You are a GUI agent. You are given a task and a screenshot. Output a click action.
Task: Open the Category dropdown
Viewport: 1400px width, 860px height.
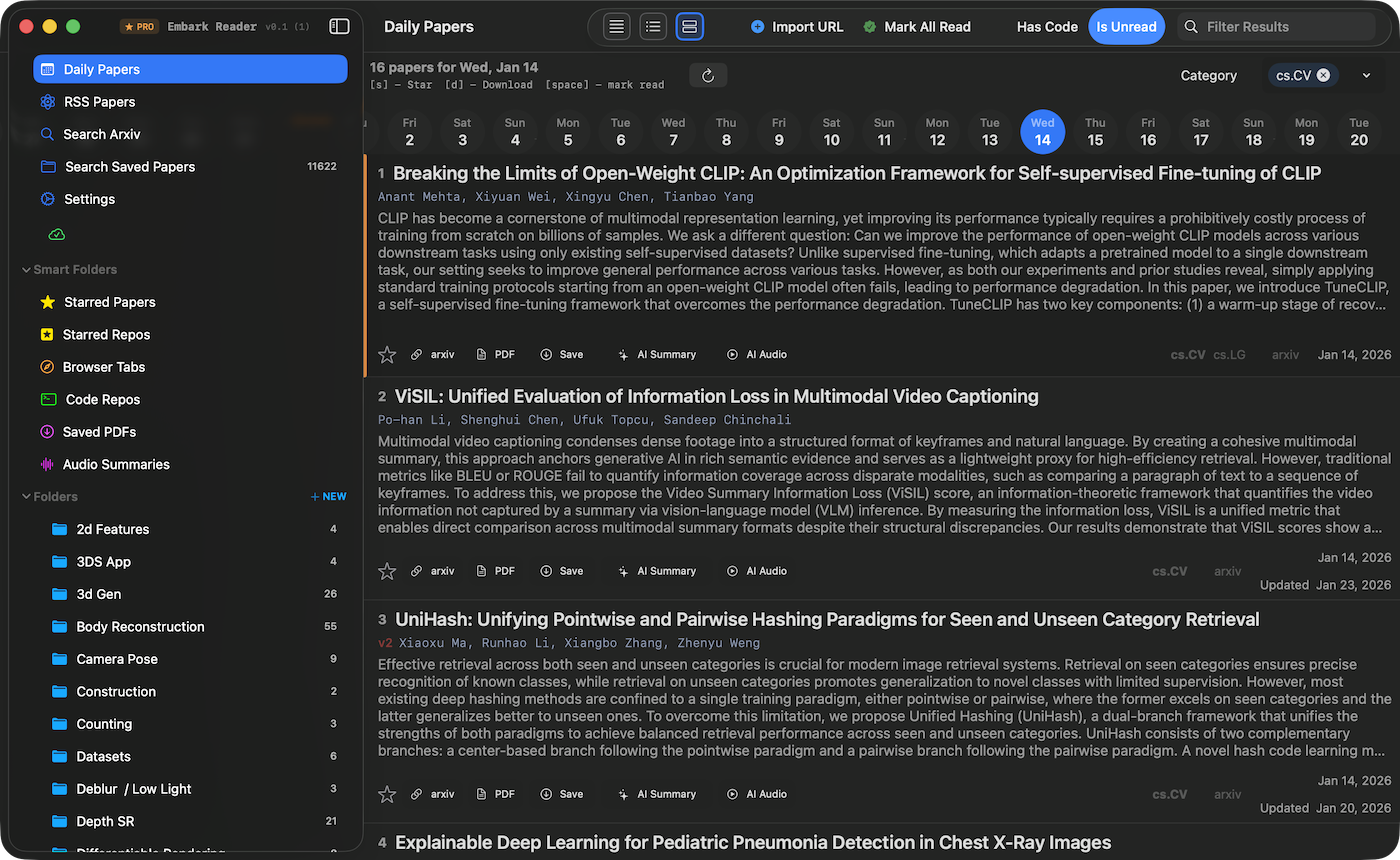tap(1366, 75)
